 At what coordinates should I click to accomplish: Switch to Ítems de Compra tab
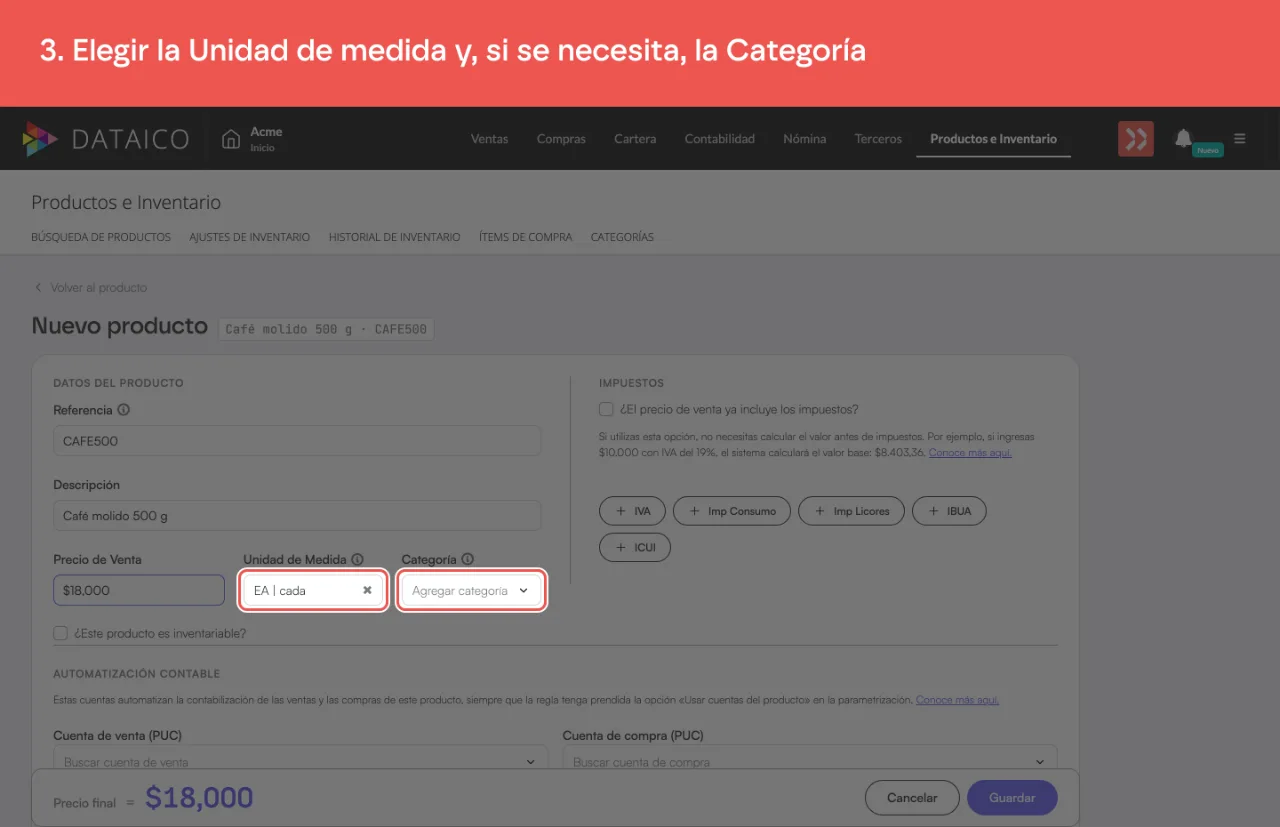click(526, 238)
